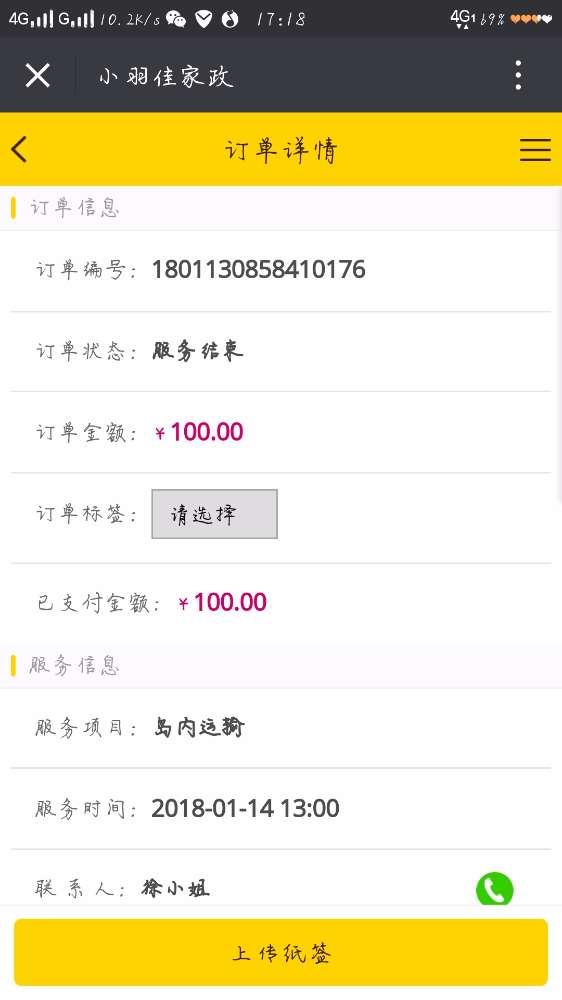Image resolution: width=562 pixels, height=1000 pixels.
Task: Tap the 订单信息 section header
Action: (x=75, y=208)
